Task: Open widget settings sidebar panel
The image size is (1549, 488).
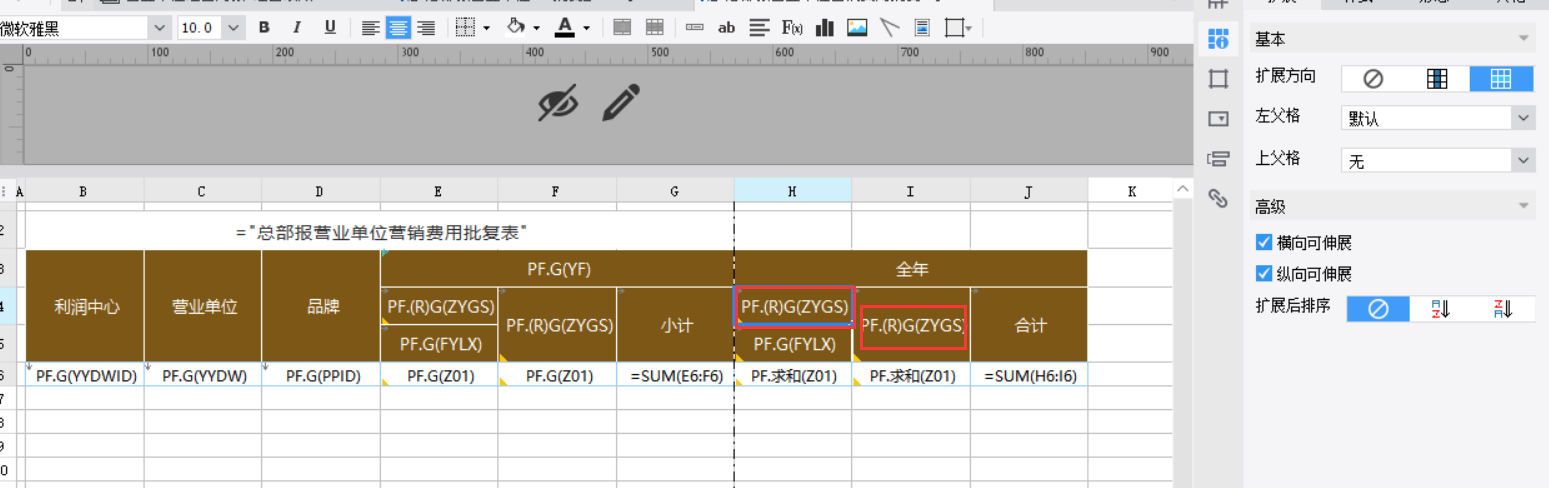Action: click(1218, 118)
